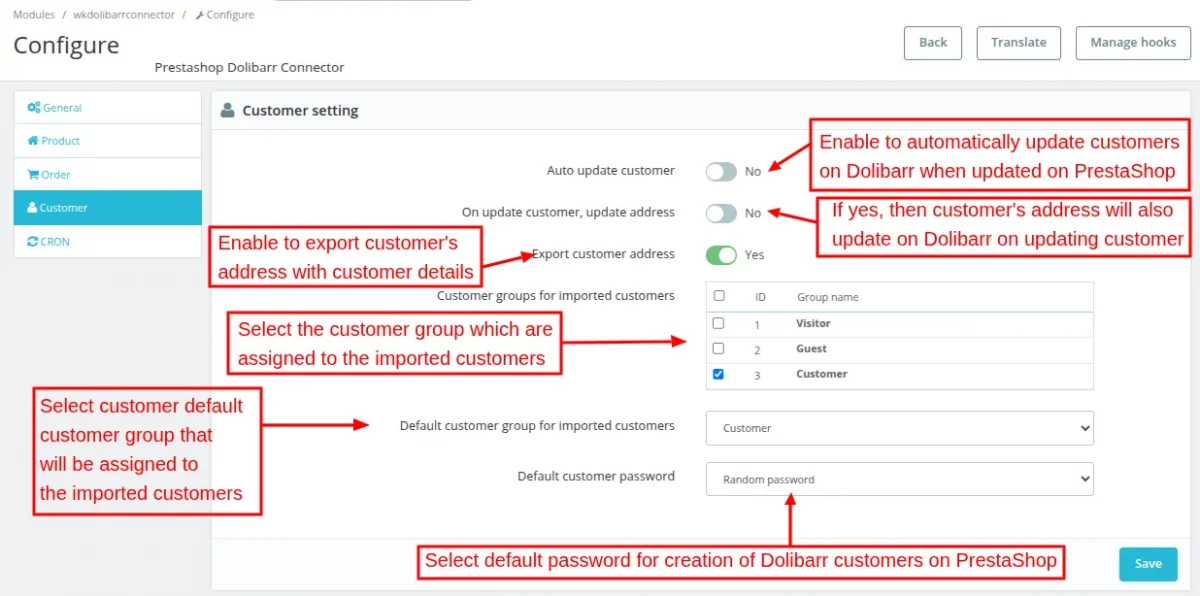Select the Customer tab

(x=108, y=208)
